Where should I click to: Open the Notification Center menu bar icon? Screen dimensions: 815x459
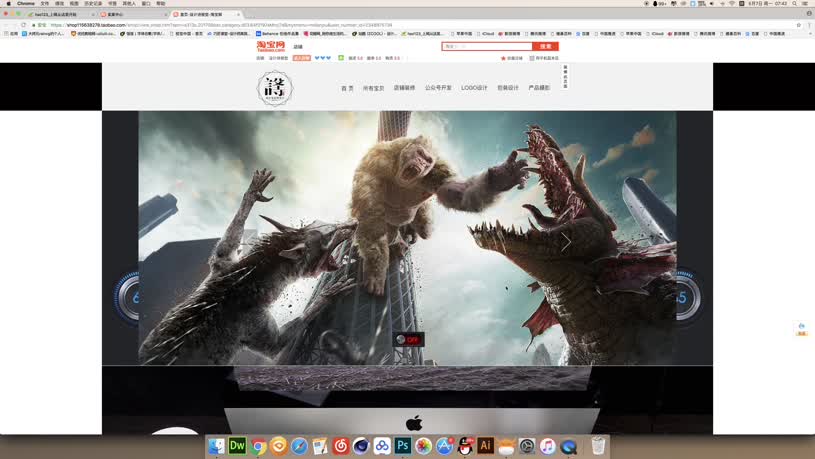coord(805,3)
